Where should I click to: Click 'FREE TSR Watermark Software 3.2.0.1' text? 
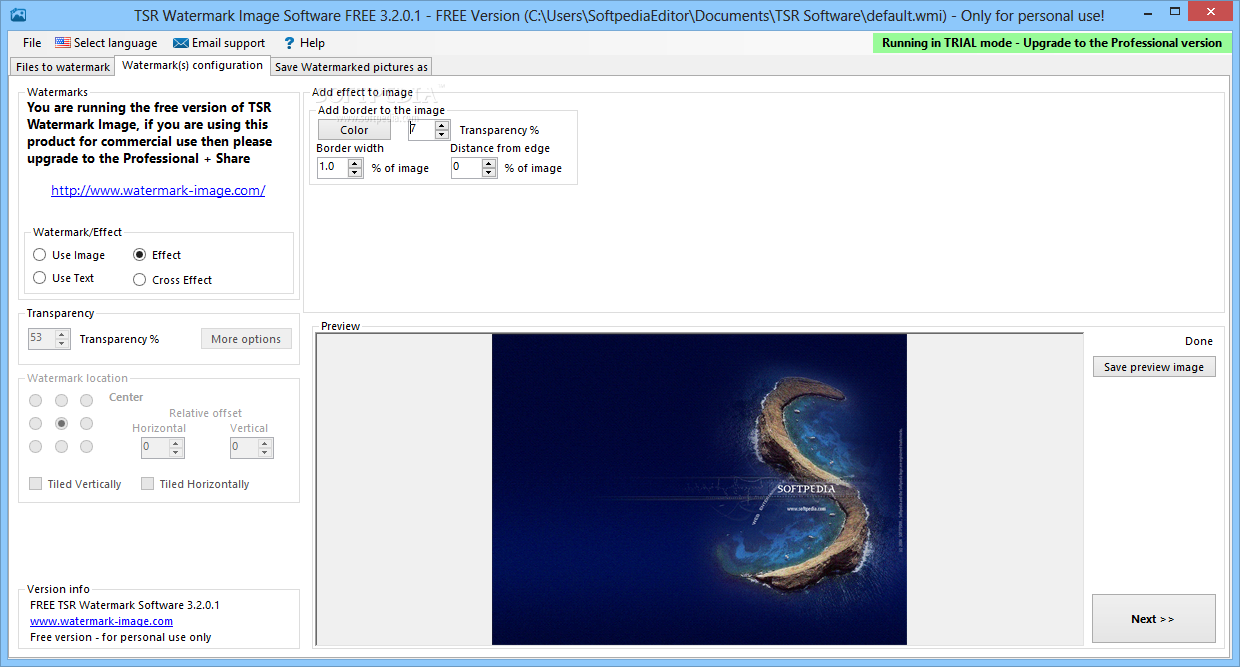point(125,605)
